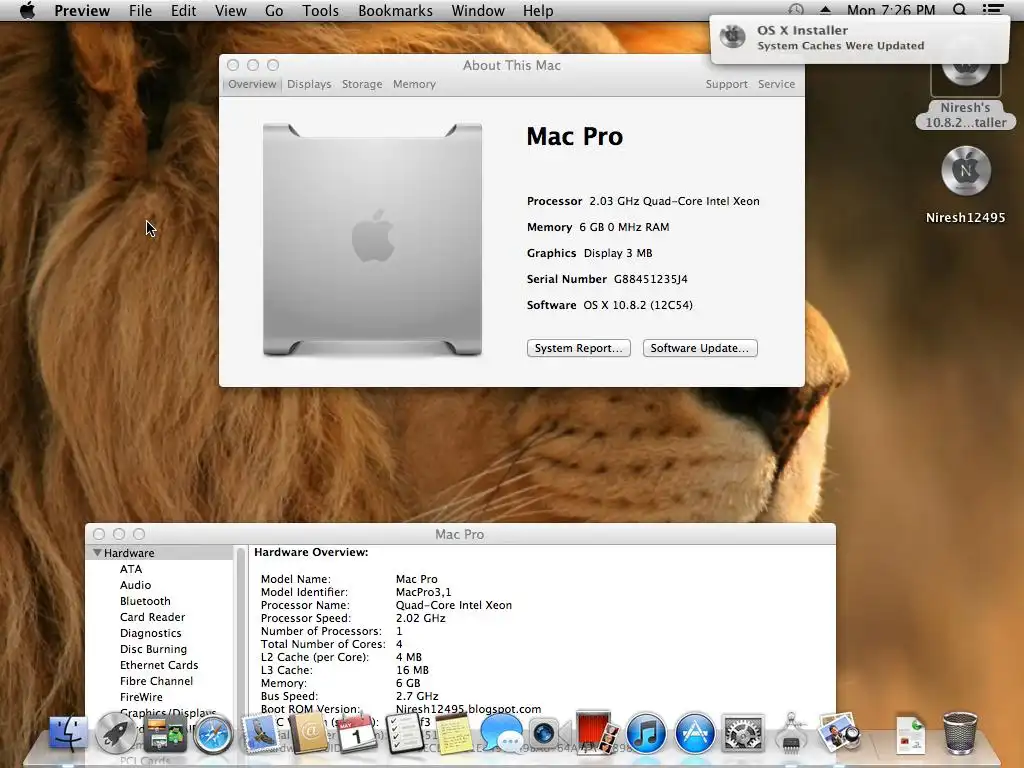Viewport: 1024px width, 768px height.
Task: Open App Store icon in dock
Action: pos(694,733)
